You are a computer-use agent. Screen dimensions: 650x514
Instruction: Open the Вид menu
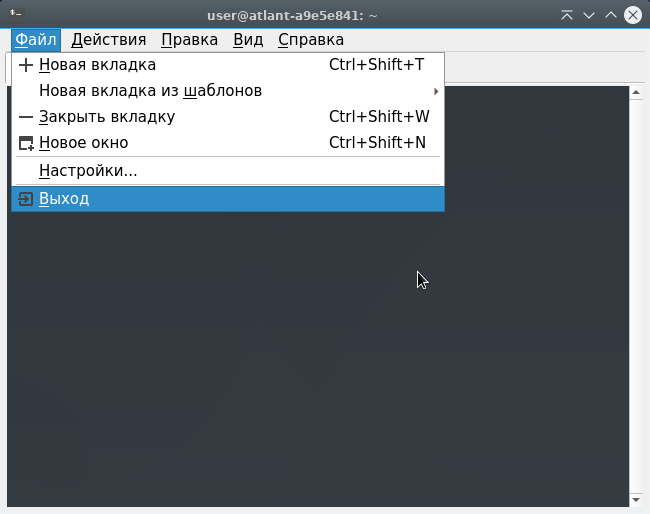tap(248, 40)
